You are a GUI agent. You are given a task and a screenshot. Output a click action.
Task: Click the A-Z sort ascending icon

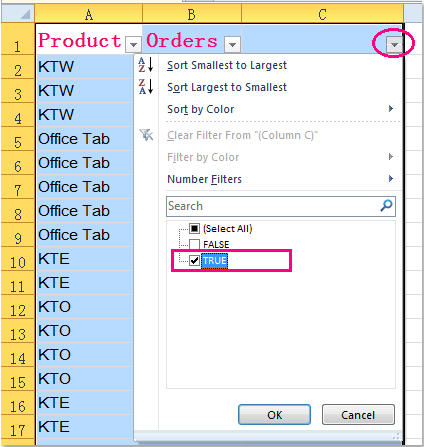(x=146, y=65)
